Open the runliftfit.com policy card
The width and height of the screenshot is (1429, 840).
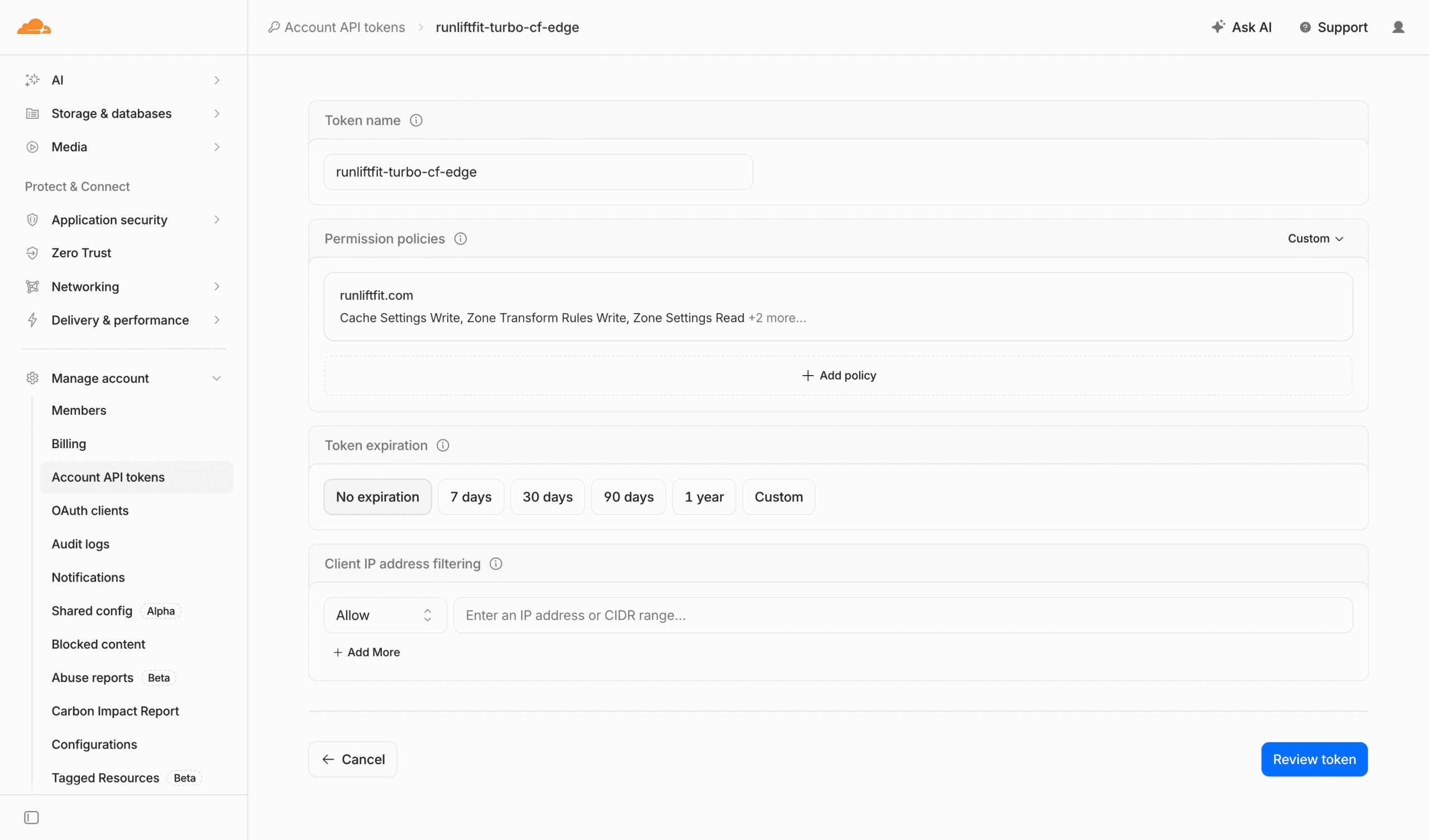(x=838, y=307)
